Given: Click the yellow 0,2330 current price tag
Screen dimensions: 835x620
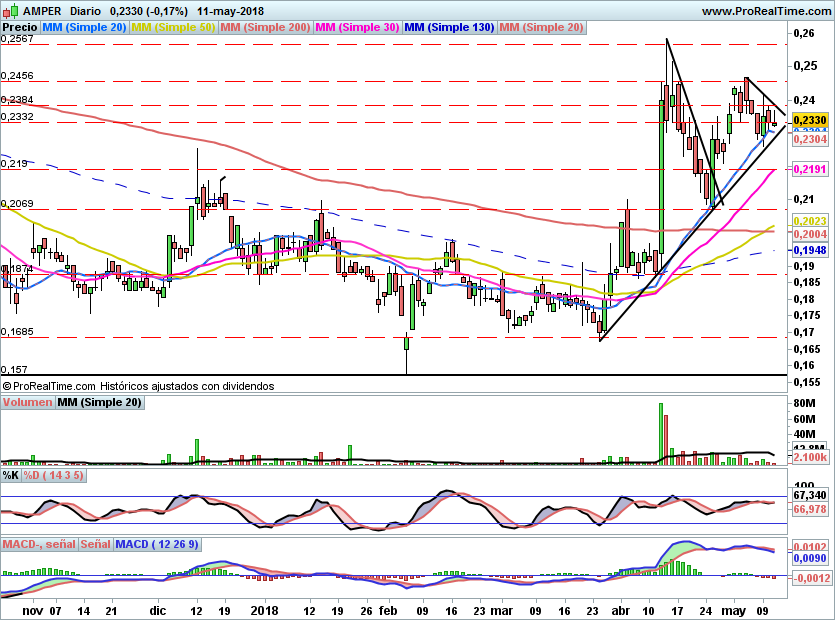Looking at the screenshot, I should point(810,120).
